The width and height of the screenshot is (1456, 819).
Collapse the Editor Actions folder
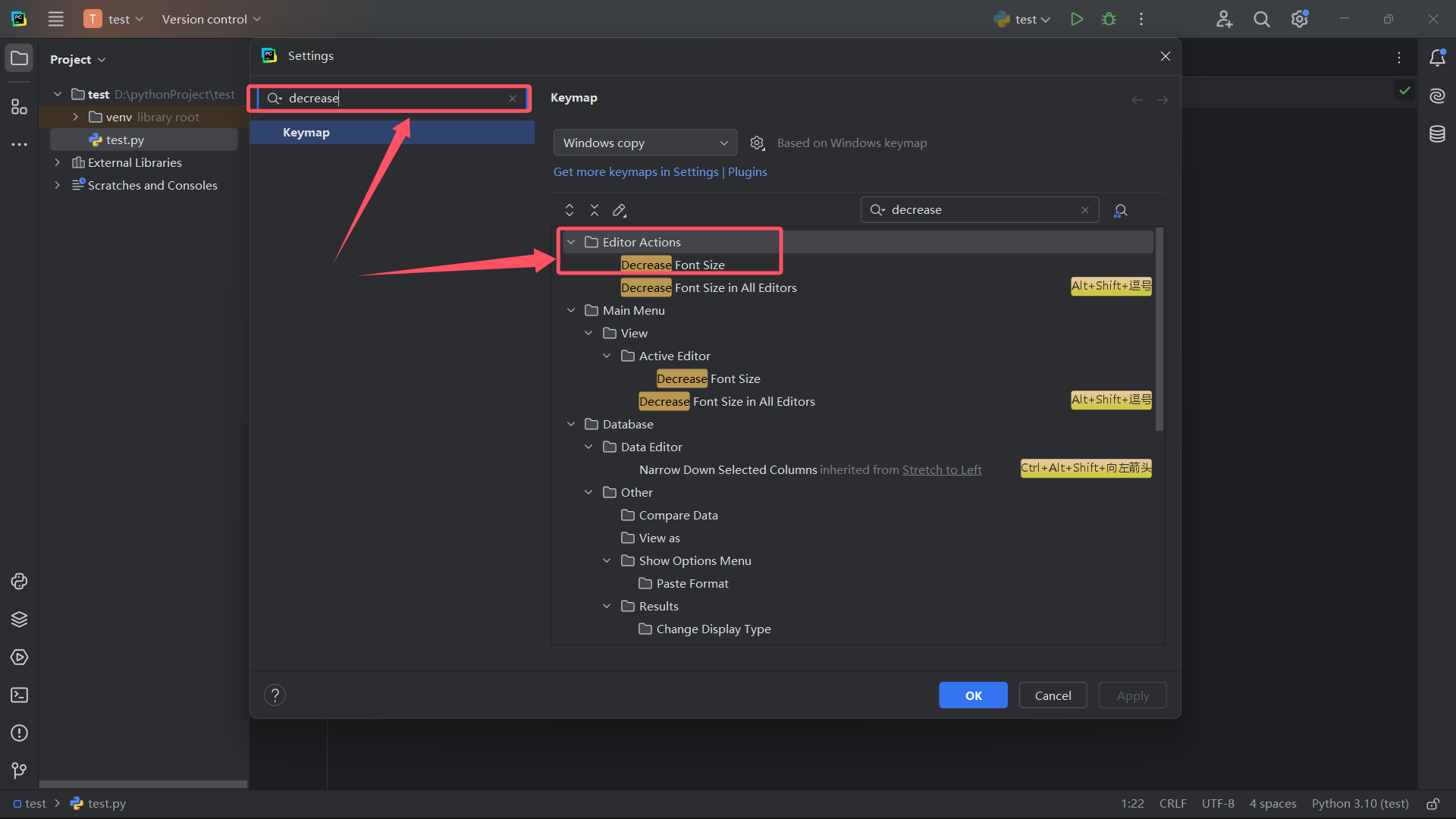tap(571, 242)
